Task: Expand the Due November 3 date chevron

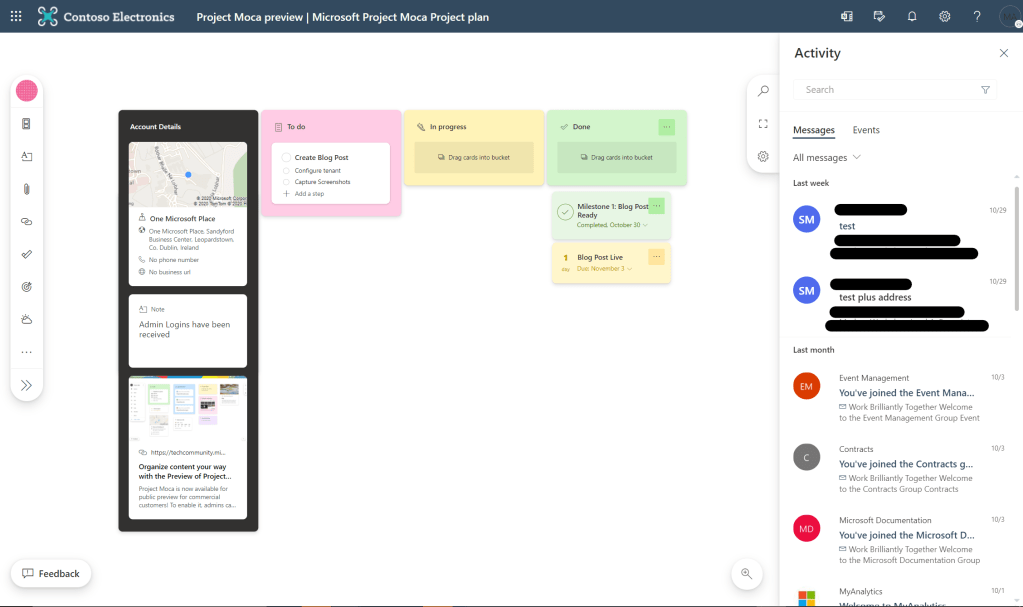Action: pos(629,269)
